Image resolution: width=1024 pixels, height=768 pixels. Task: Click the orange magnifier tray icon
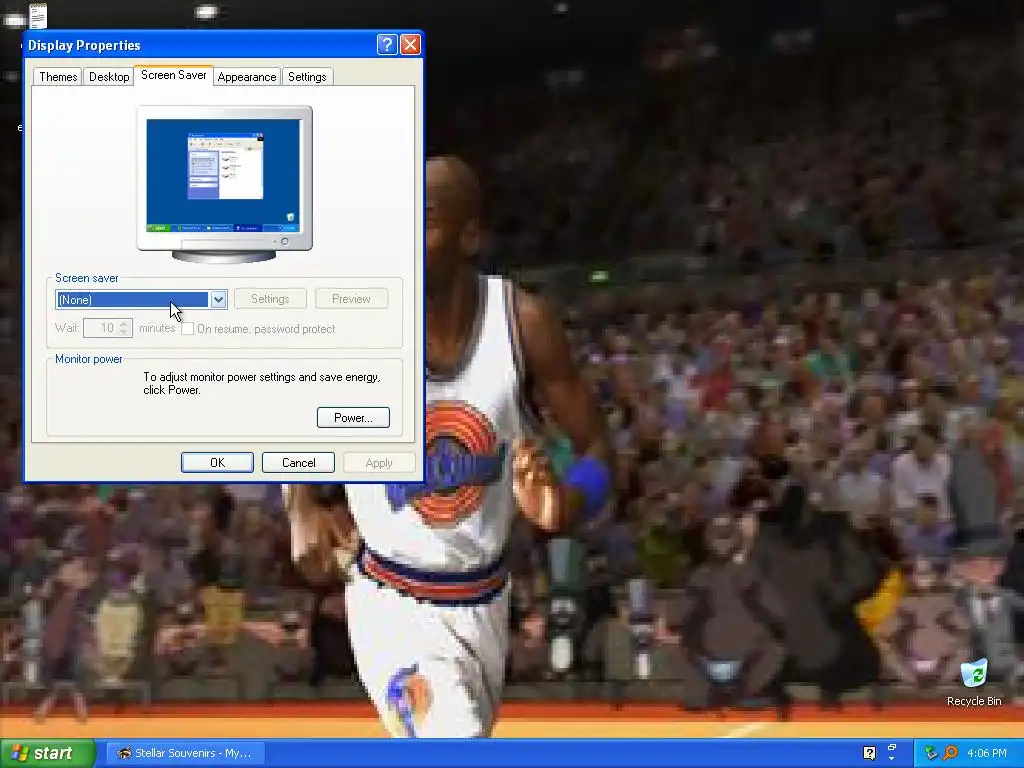pyautogui.click(x=950, y=753)
